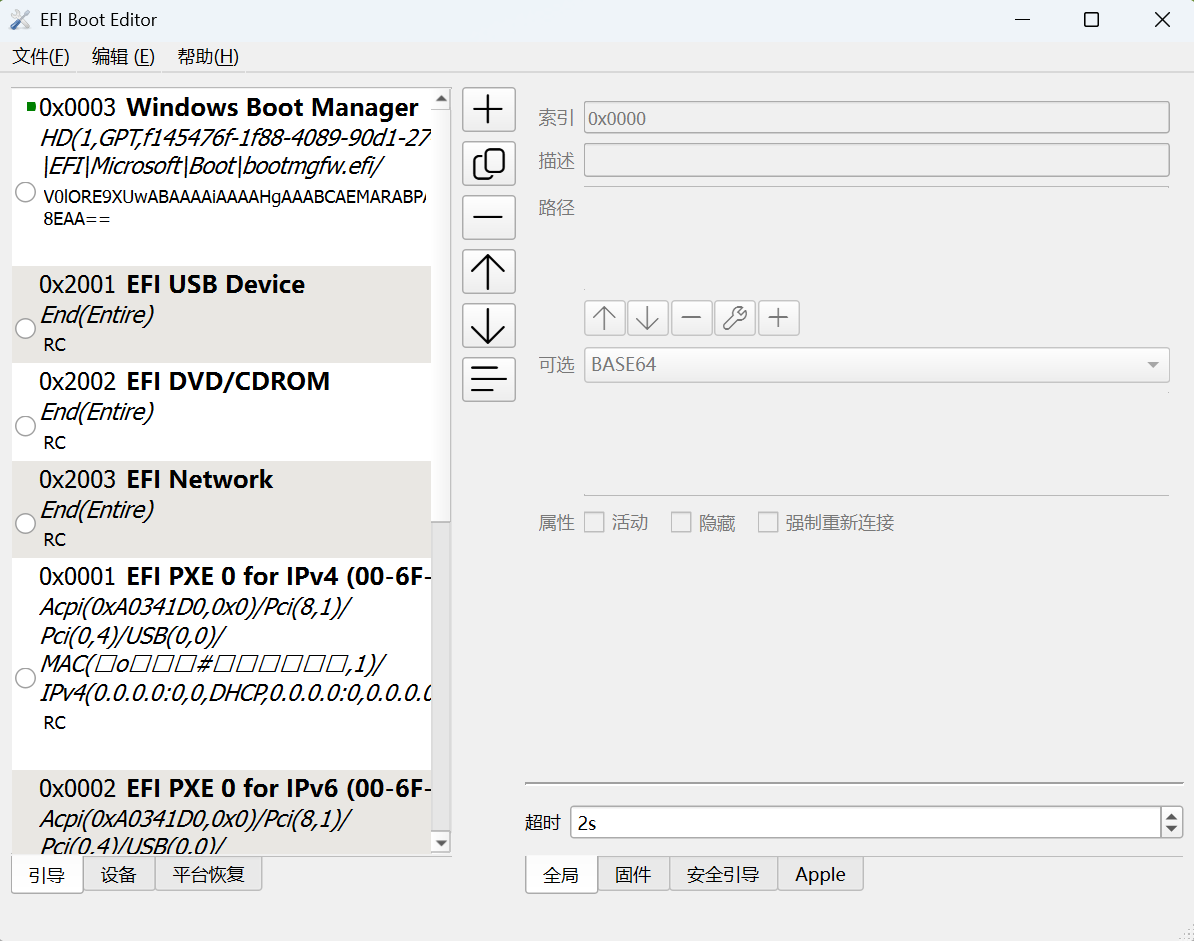
Task: Duplicate the selected boot entry
Action: click(x=488, y=163)
